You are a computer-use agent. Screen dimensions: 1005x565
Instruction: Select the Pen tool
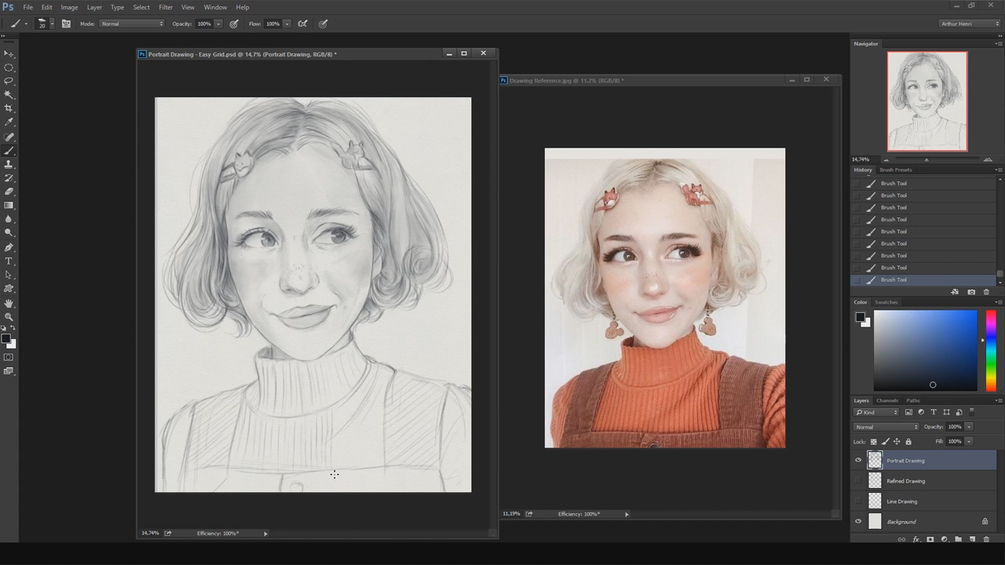click(8, 247)
